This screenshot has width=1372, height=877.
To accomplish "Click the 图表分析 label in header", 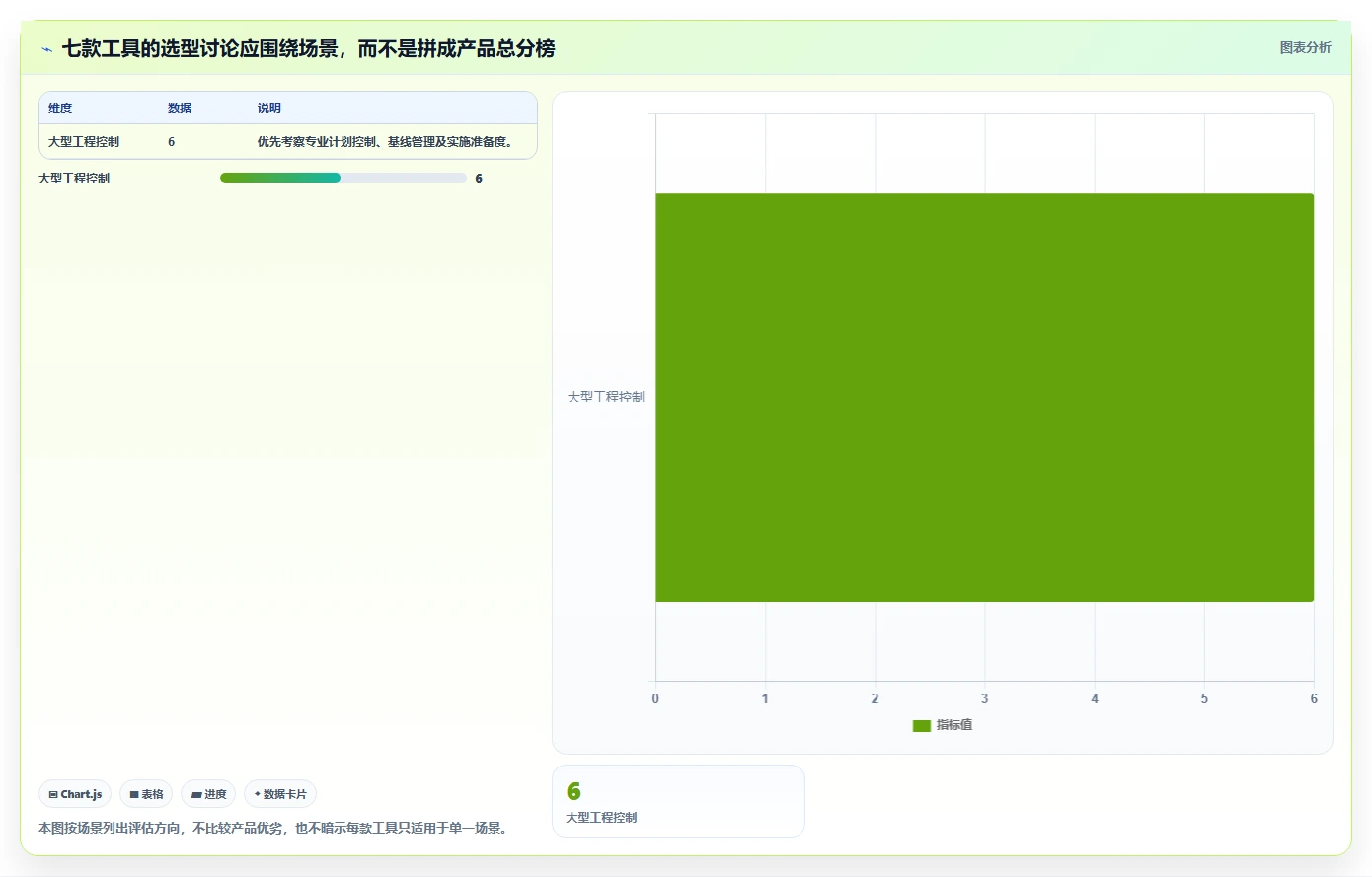I will click(1305, 47).
